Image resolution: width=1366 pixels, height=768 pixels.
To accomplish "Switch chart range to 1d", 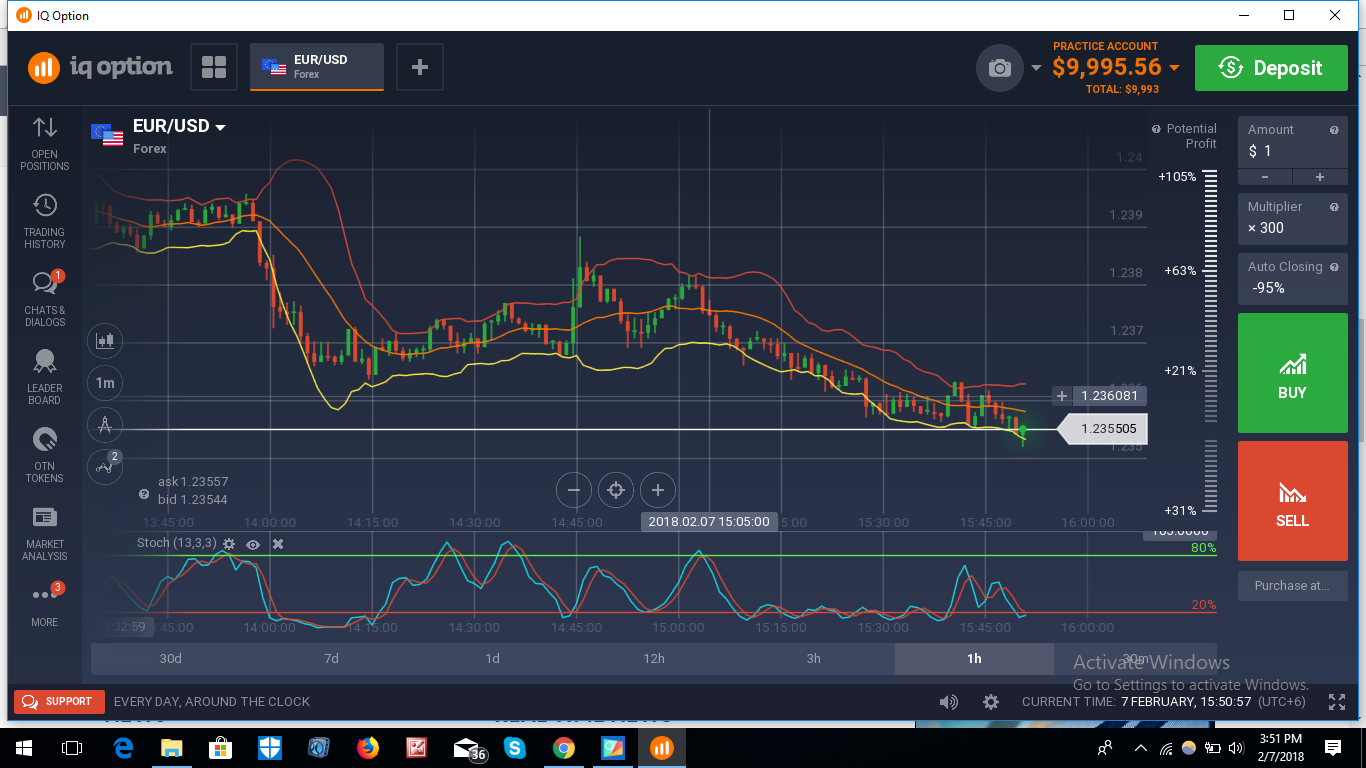I will click(x=492, y=658).
